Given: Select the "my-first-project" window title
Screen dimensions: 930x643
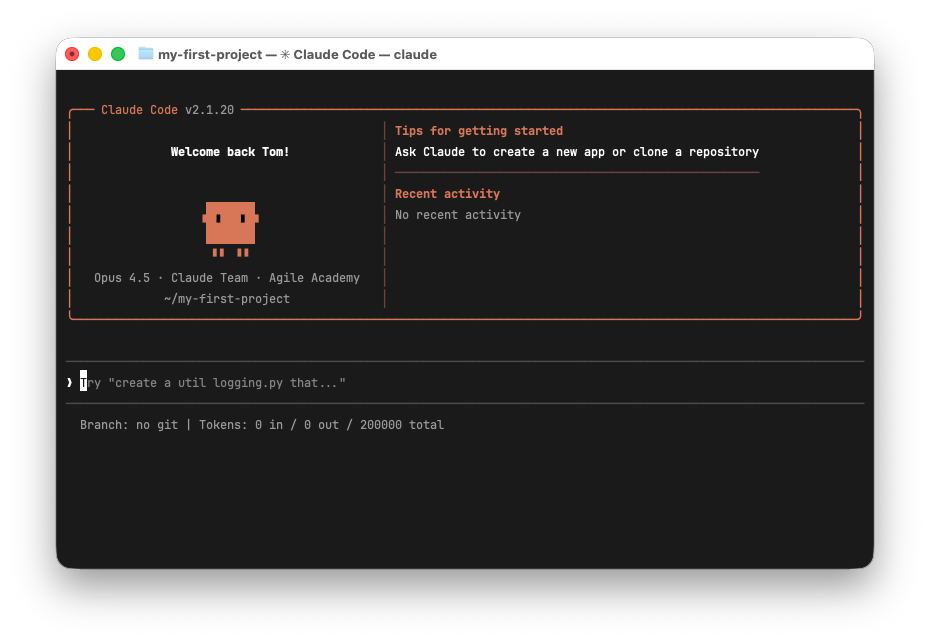Looking at the screenshot, I should (x=210, y=54).
